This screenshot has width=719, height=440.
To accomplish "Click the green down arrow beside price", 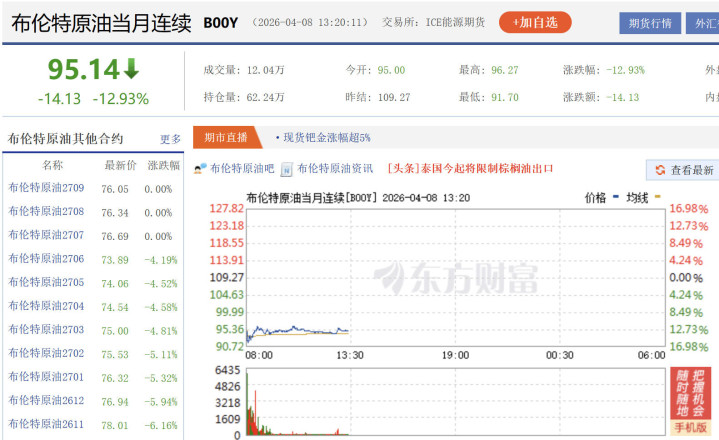I will [x=132, y=69].
